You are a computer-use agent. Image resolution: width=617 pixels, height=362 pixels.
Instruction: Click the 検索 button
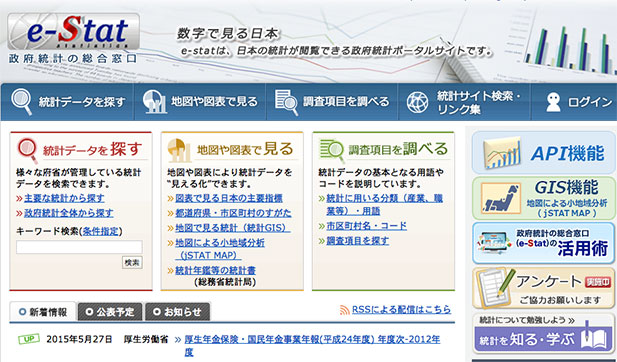pyautogui.click(x=132, y=263)
